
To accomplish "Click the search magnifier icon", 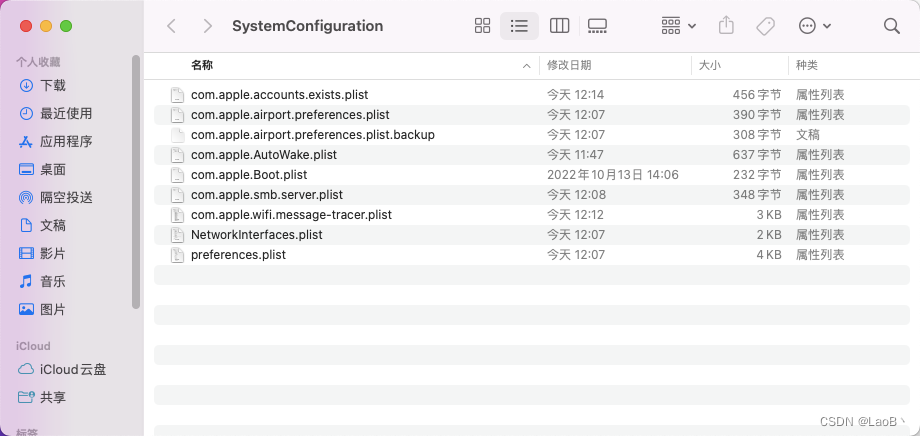I will tap(891, 26).
